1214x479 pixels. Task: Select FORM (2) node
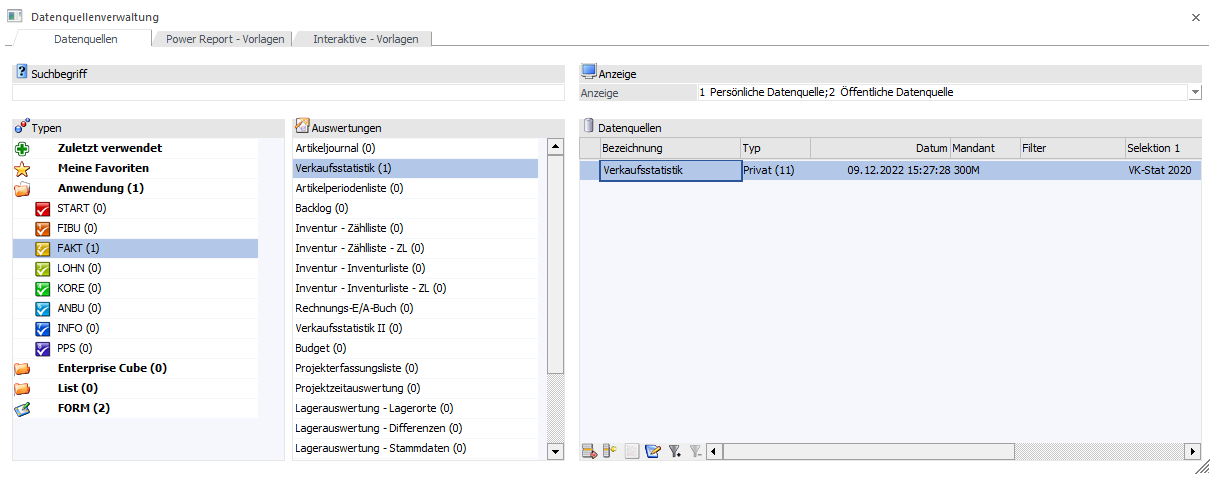point(84,408)
